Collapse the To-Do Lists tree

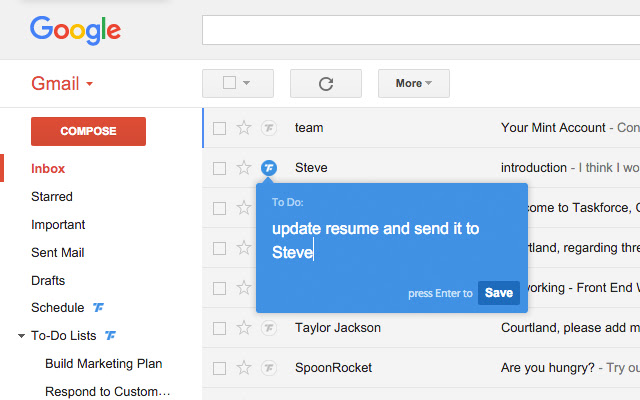click(21, 336)
